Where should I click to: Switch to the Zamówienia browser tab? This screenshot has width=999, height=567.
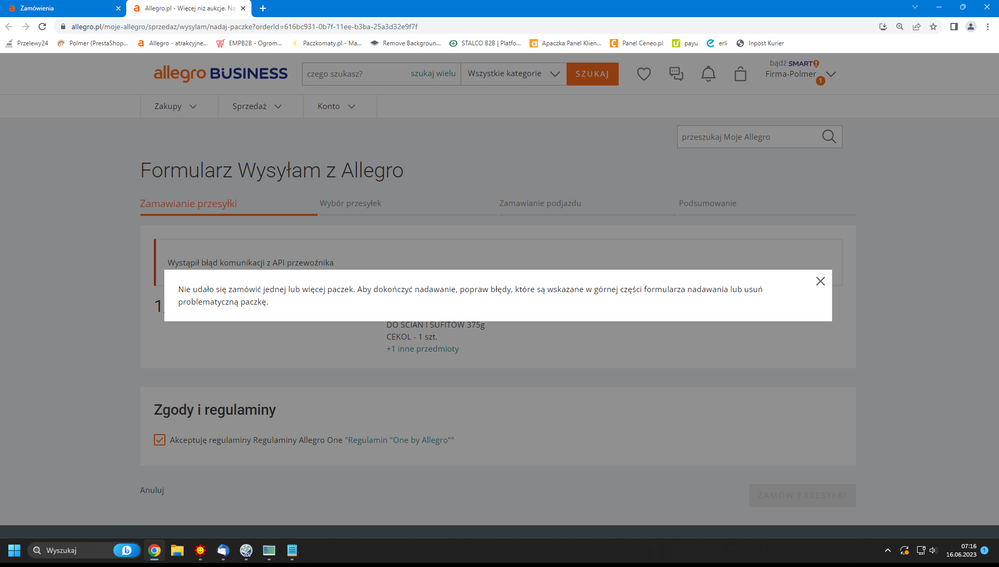[62, 8]
